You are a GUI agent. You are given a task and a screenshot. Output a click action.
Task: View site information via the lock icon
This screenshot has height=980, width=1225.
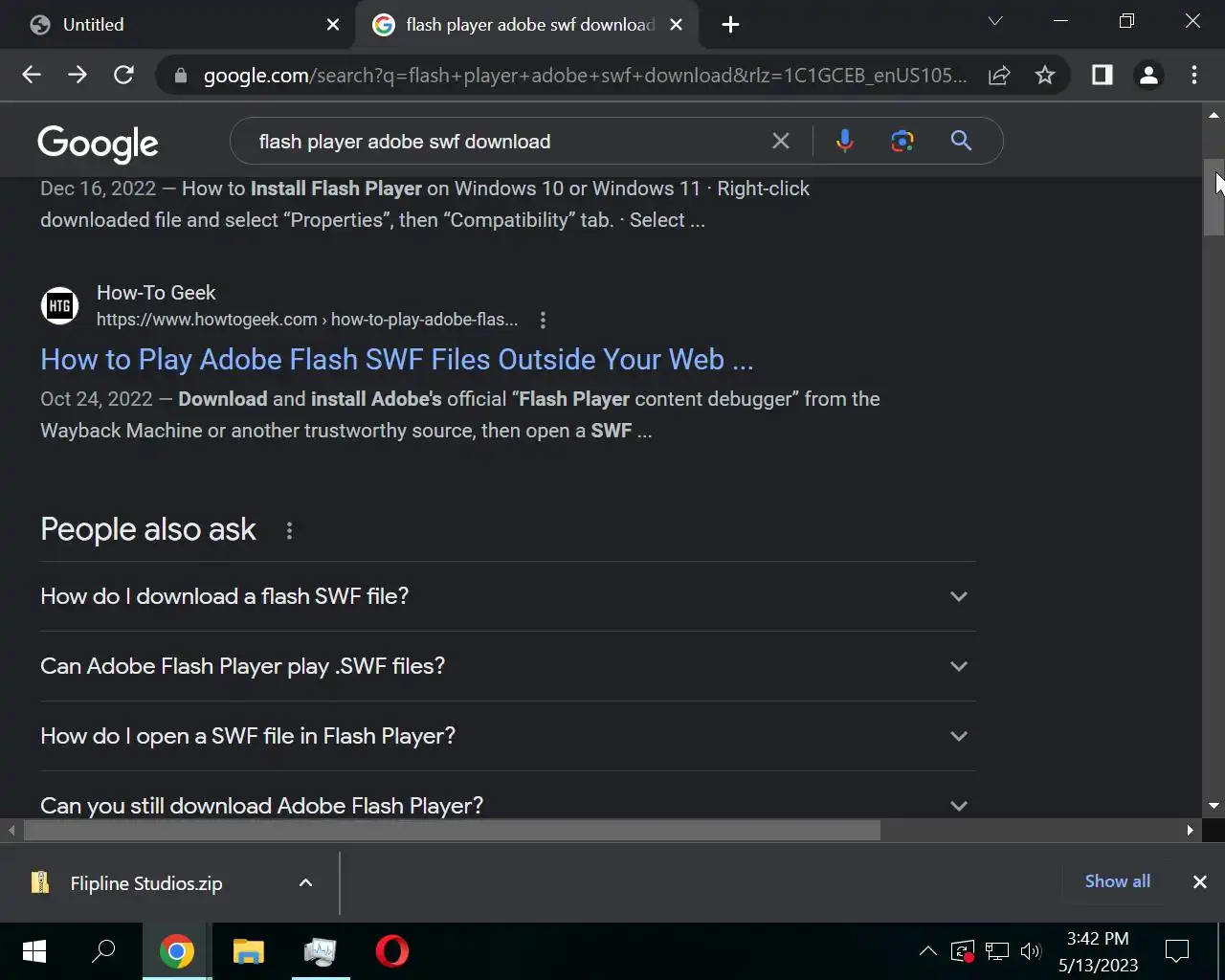pyautogui.click(x=180, y=75)
